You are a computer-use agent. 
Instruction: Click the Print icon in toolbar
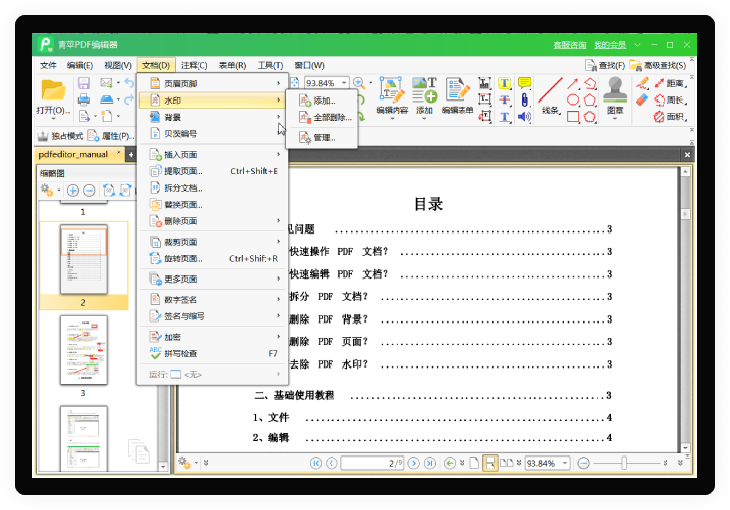coord(84,99)
